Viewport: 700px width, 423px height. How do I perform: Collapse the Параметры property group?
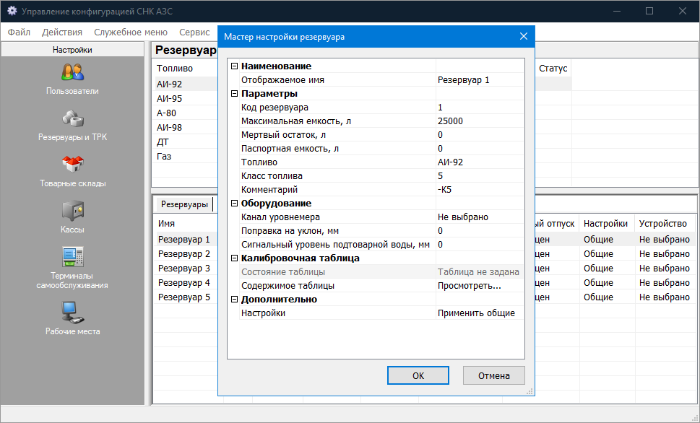[234, 94]
